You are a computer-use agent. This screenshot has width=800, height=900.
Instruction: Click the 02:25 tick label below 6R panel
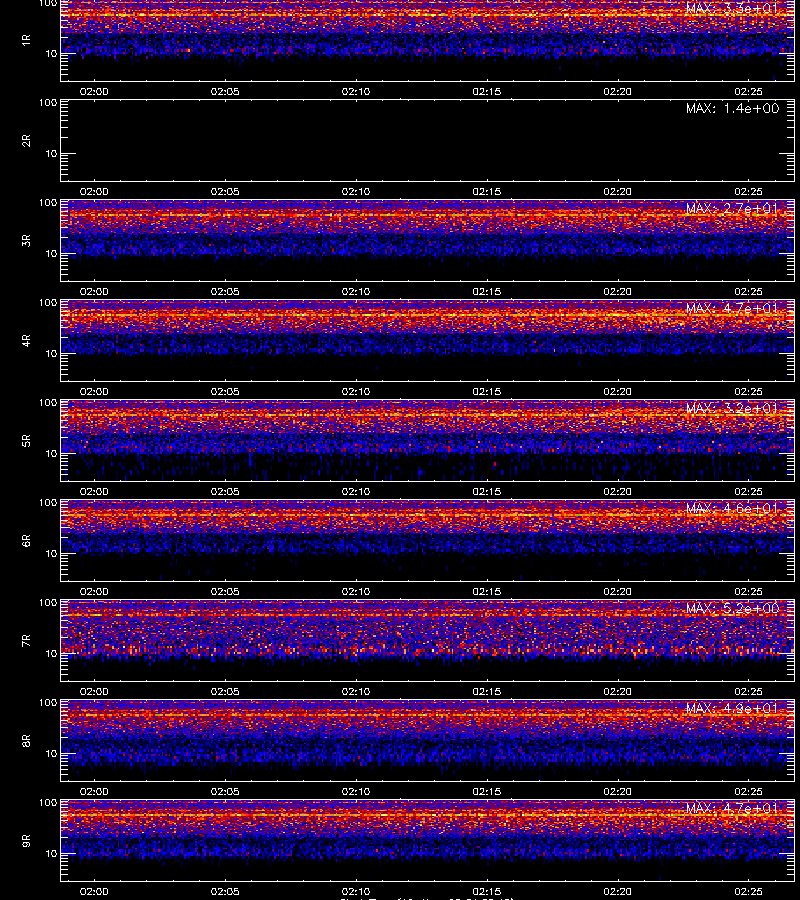point(748,591)
